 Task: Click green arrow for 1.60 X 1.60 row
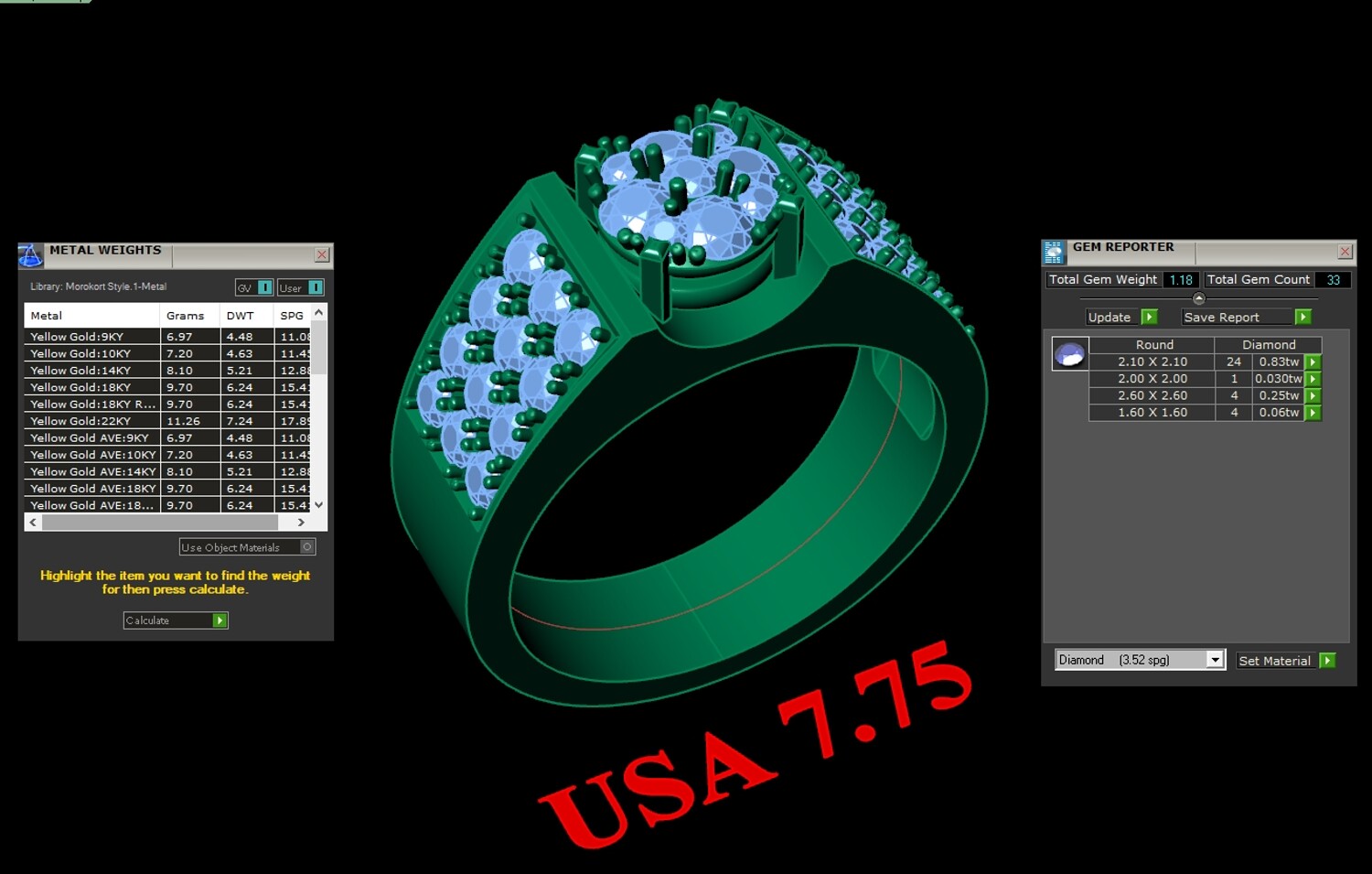(1313, 413)
